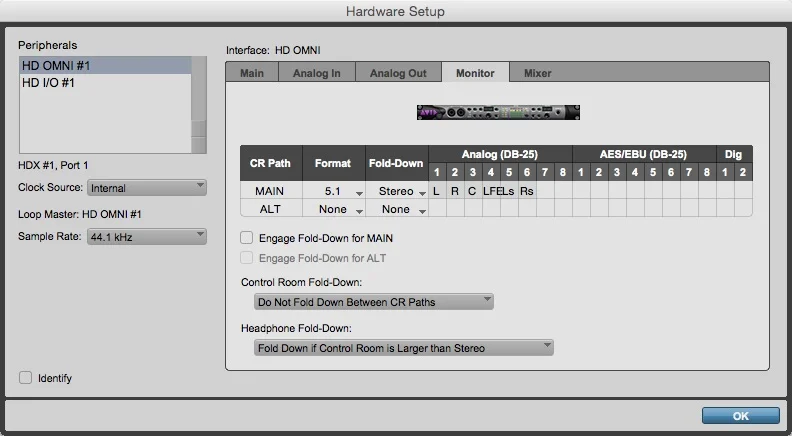Click Engage Fold-Down for ALT checkbox
The width and height of the screenshot is (792, 436).
point(246,258)
